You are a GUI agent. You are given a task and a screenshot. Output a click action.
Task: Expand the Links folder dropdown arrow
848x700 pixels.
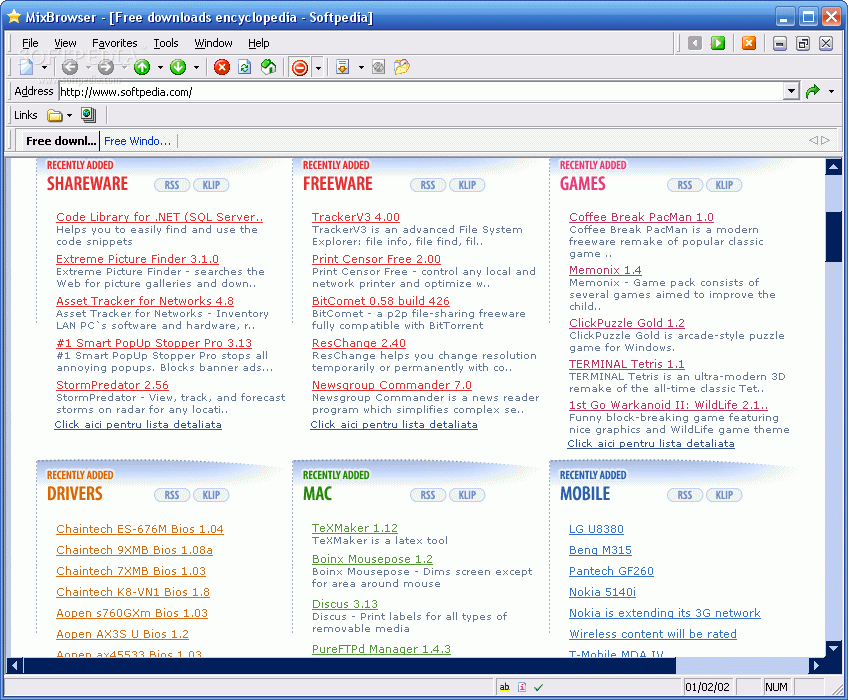click(x=69, y=116)
